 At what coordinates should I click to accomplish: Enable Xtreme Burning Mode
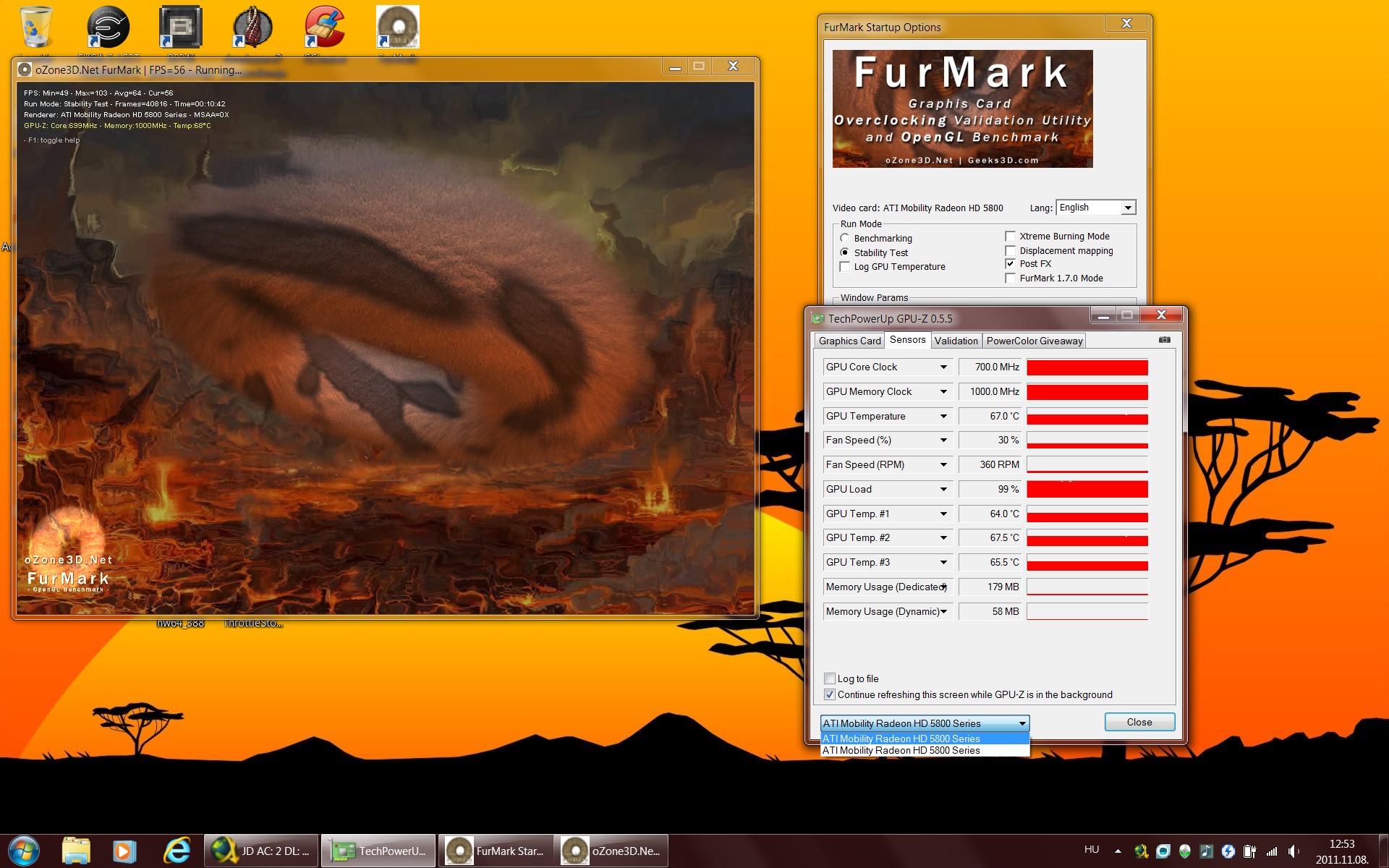point(1057,237)
